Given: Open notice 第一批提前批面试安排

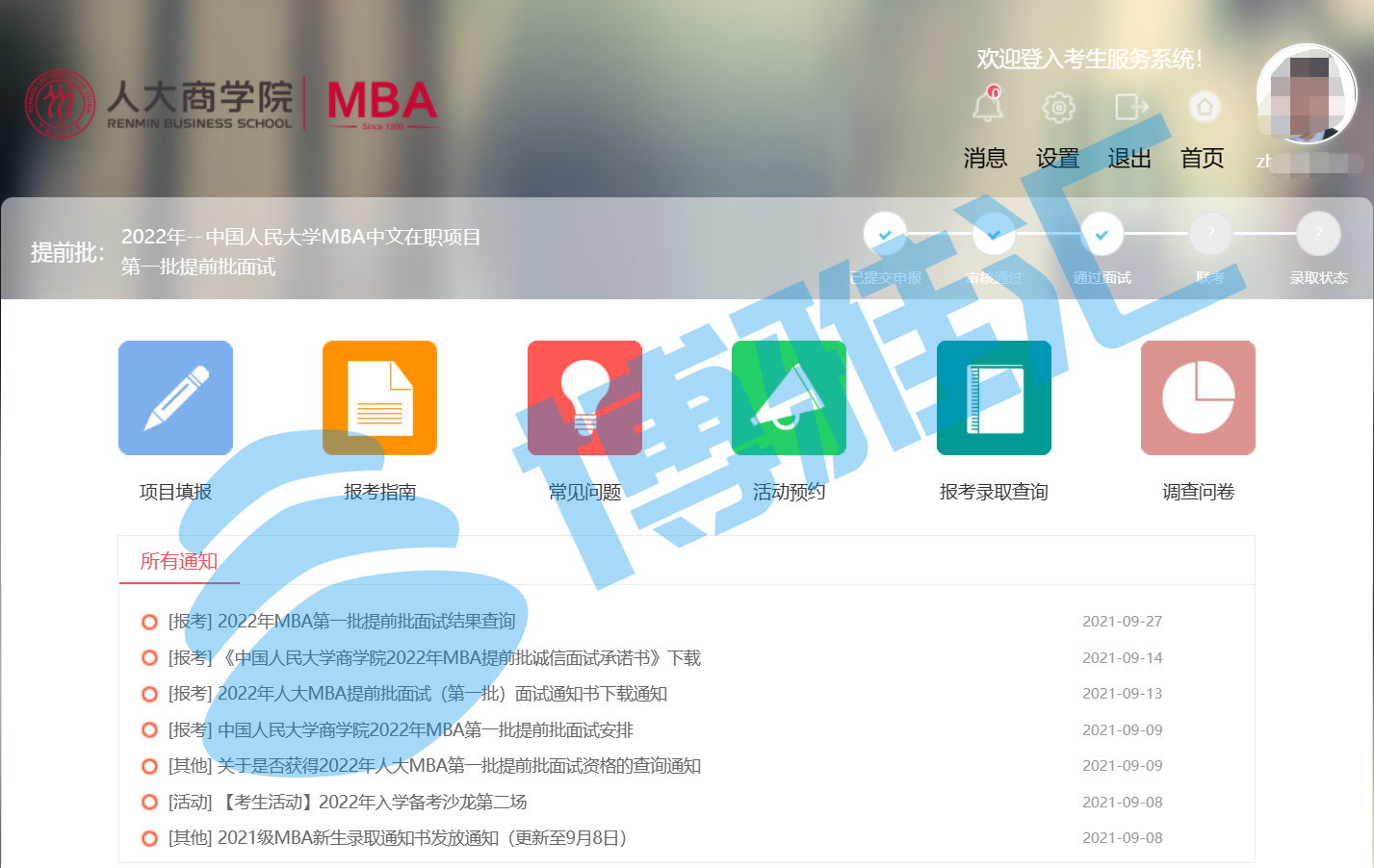Looking at the screenshot, I should (401, 730).
